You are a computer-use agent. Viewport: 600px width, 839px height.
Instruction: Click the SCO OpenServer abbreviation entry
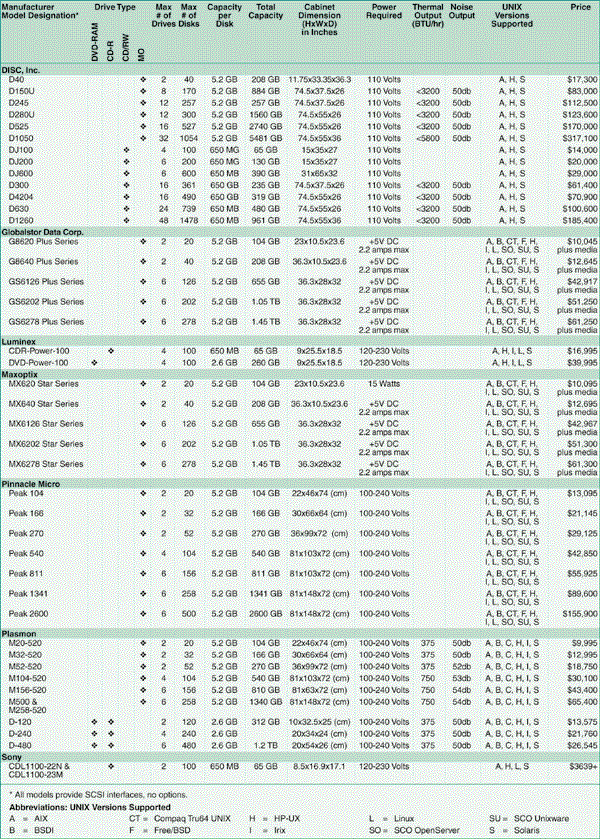click(x=414, y=830)
